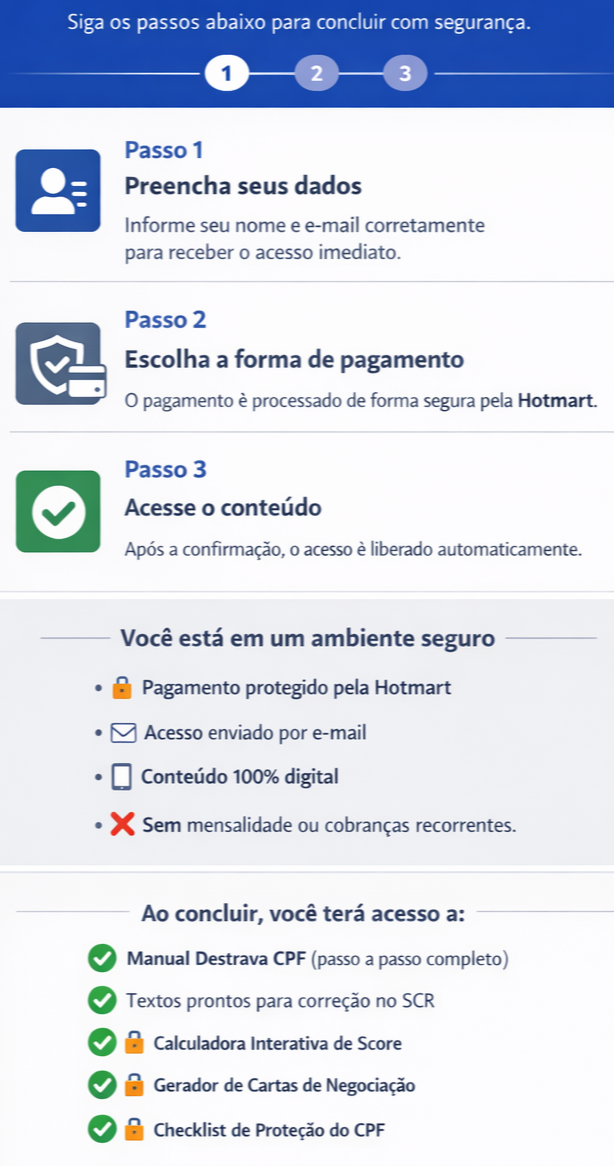Click the phone icon beside Conteúdo 100% digital
The width and height of the screenshot is (614, 1166).
coord(122,777)
